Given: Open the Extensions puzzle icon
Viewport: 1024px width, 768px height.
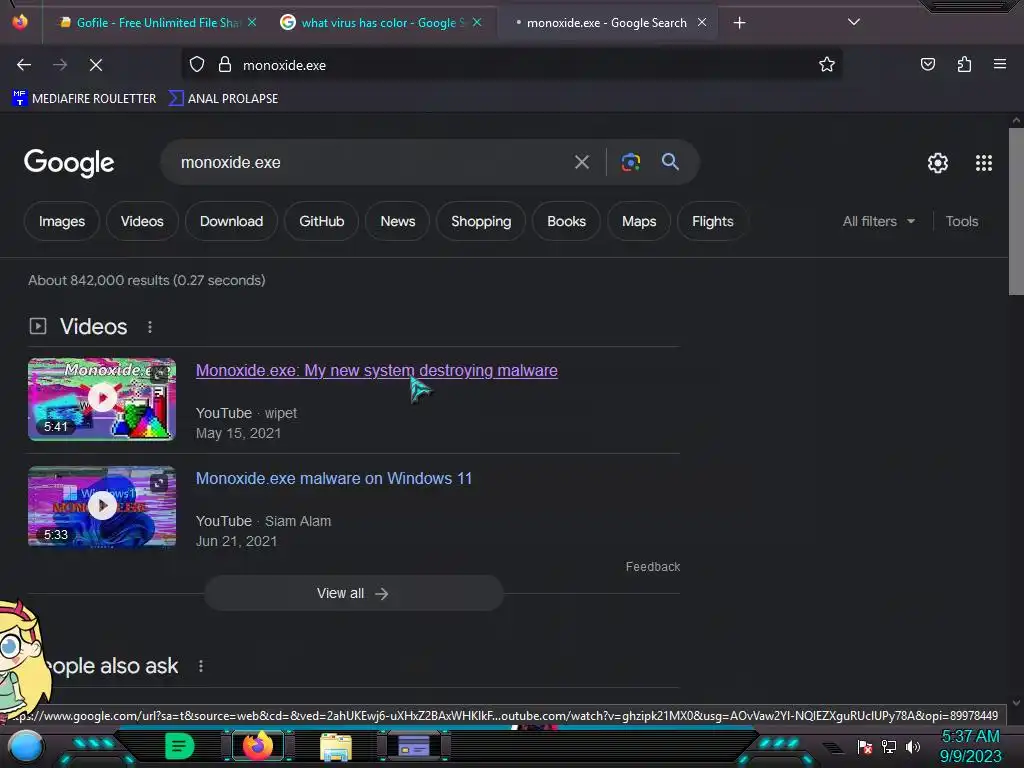Looking at the screenshot, I should [x=964, y=64].
